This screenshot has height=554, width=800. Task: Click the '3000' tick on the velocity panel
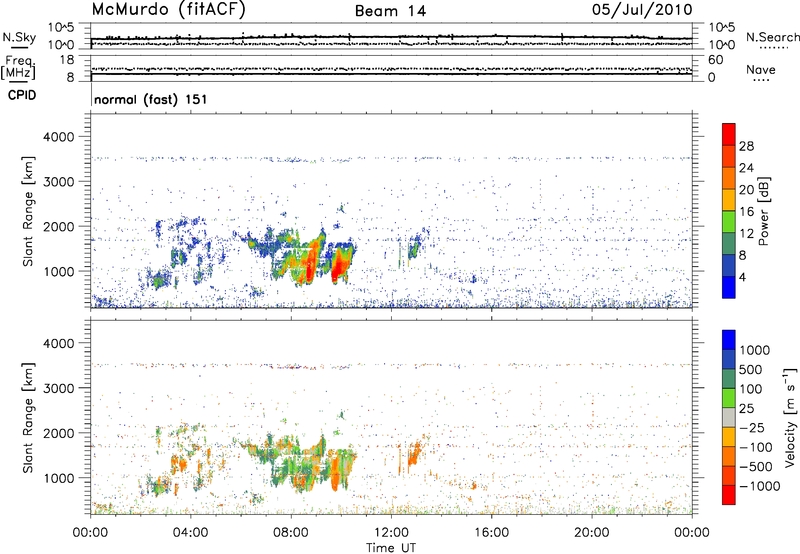(x=59, y=388)
